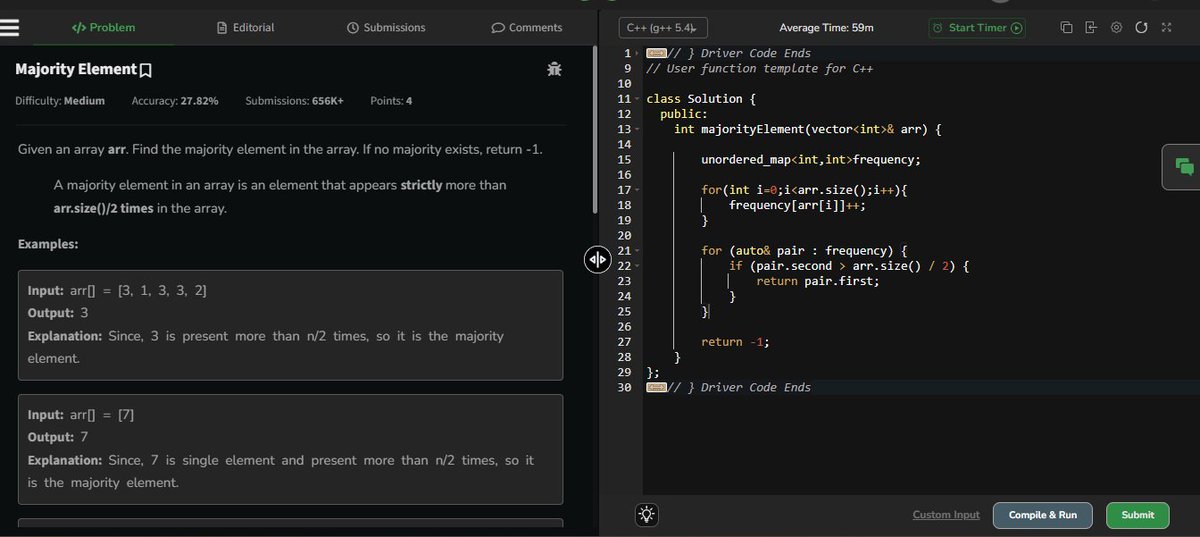The image size is (1200, 537).
Task: Click Compile & Run button
Action: click(x=1043, y=515)
